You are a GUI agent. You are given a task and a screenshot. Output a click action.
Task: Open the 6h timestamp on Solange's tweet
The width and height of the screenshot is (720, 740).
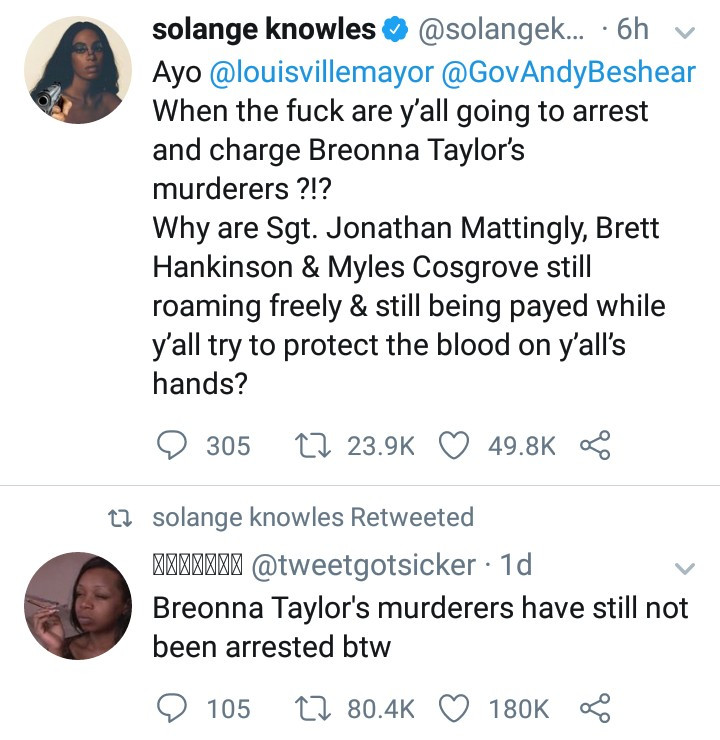tap(633, 29)
